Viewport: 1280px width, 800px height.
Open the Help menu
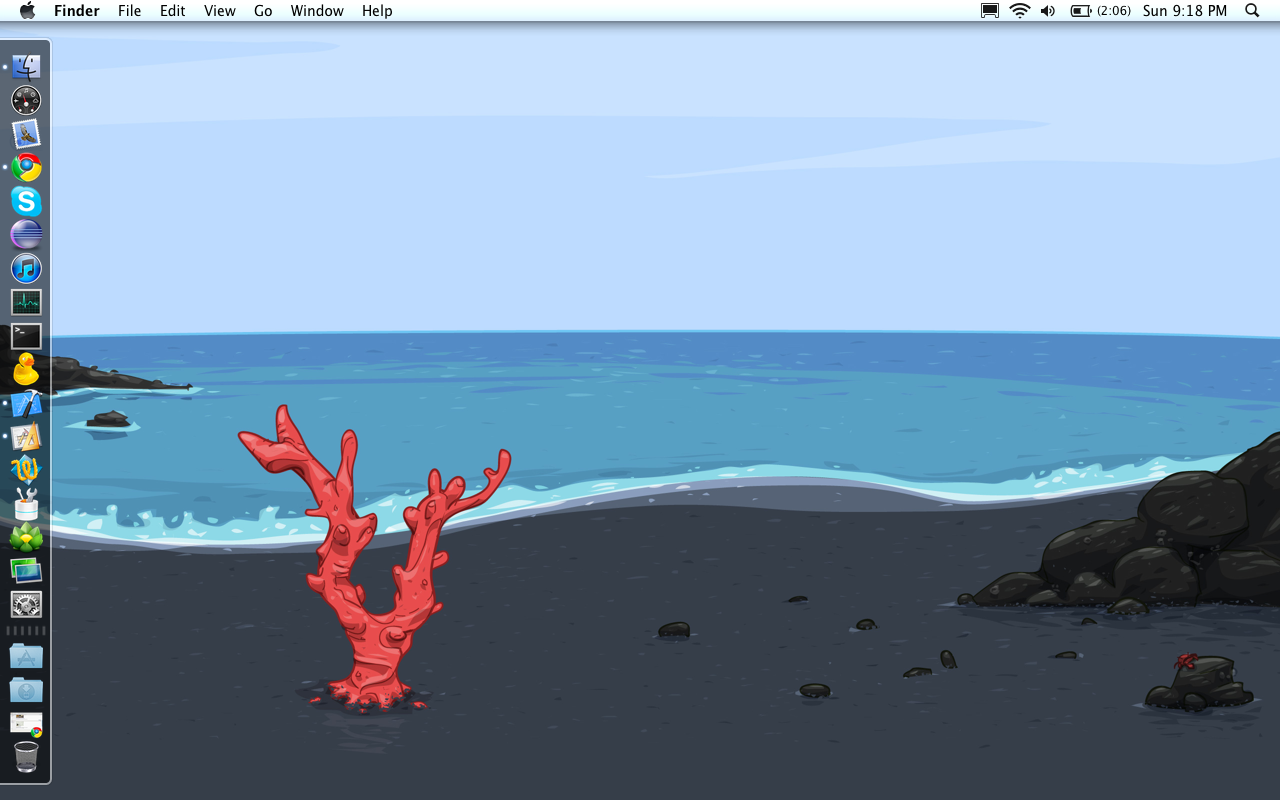tap(377, 11)
